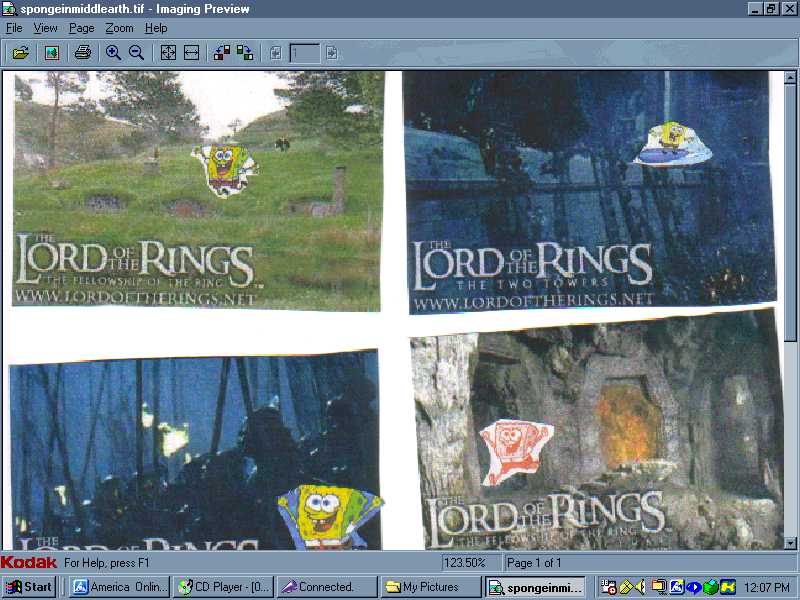The width and height of the screenshot is (800, 600).
Task: Click the 123.50% zoom status field
Action: coord(471,563)
